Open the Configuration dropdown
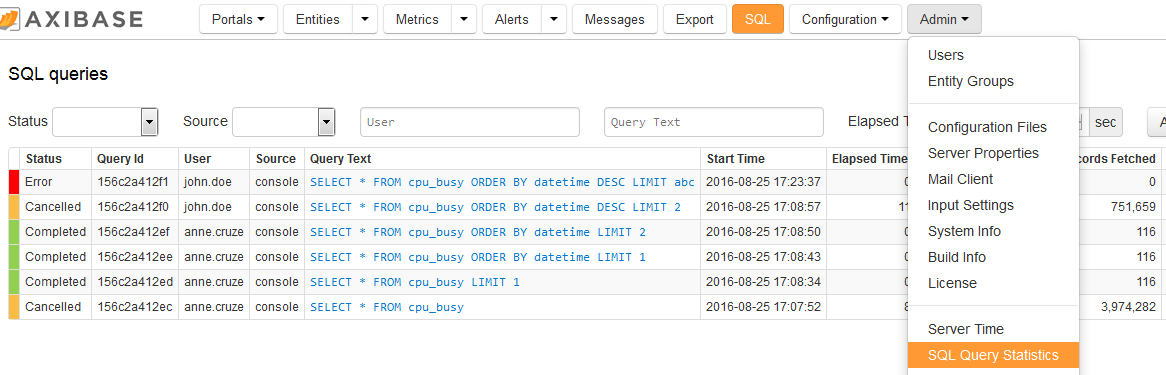This screenshot has width=1166, height=375. (845, 19)
